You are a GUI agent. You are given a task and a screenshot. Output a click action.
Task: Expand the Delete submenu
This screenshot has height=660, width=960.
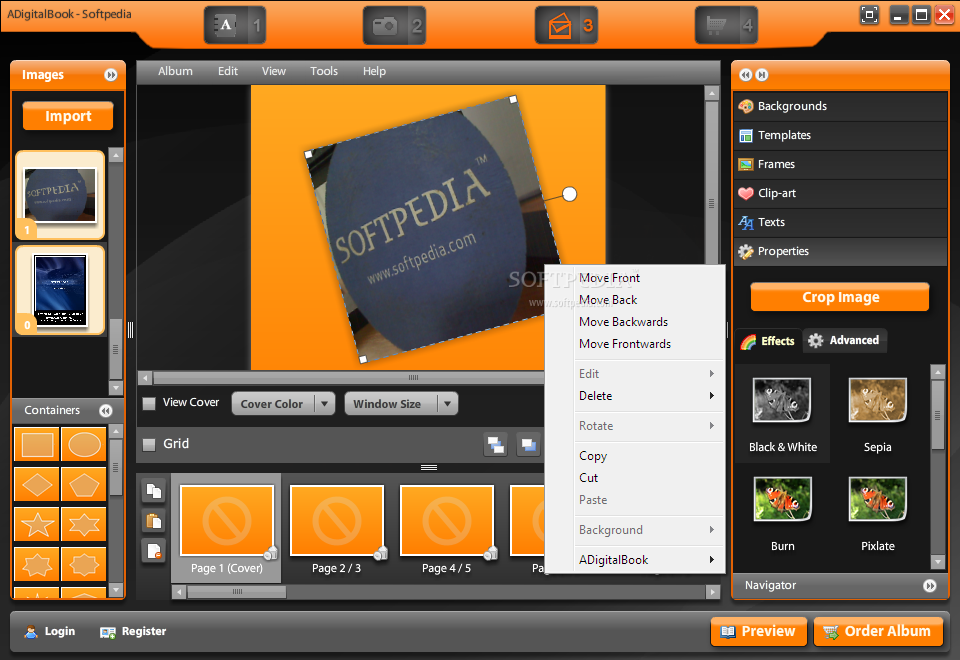coord(635,396)
